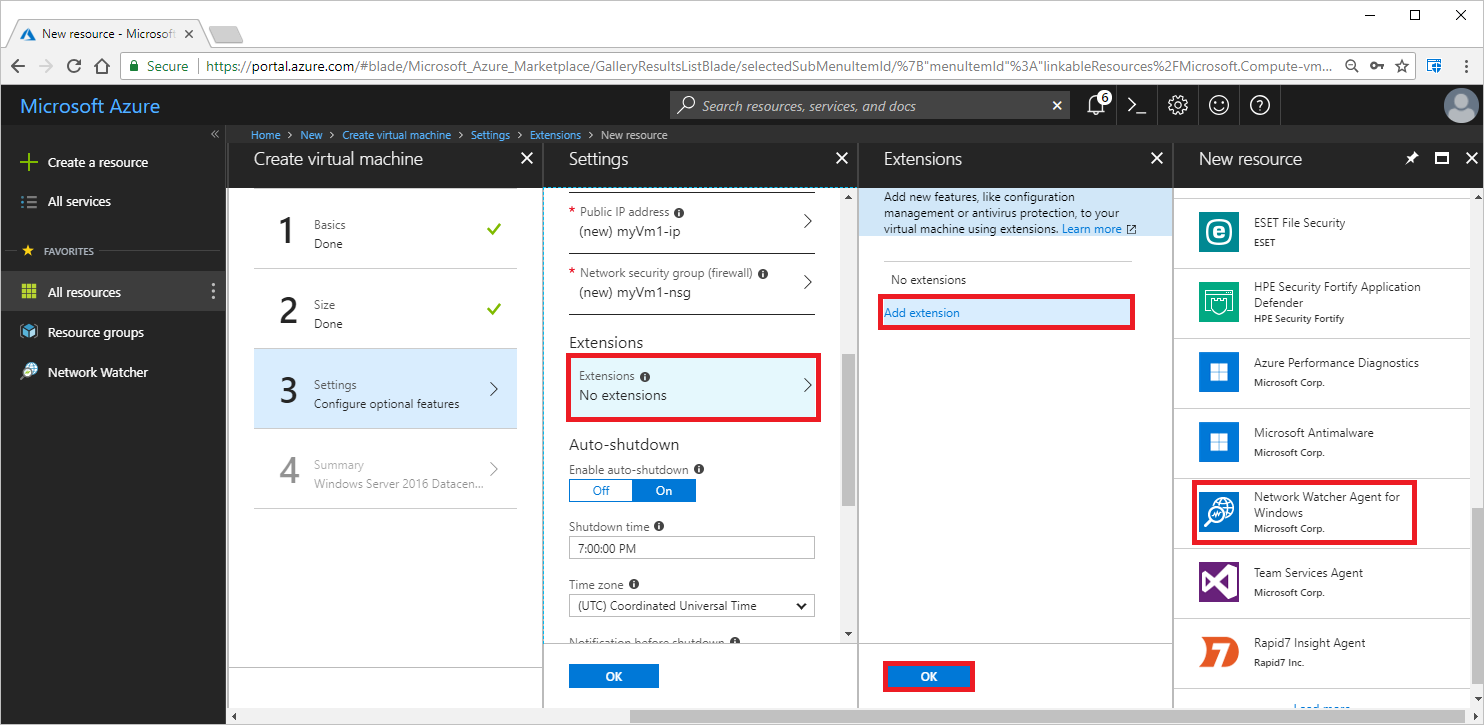Close the Create virtual machine blade
Viewport: 1484px width, 725px height.
coord(527,158)
